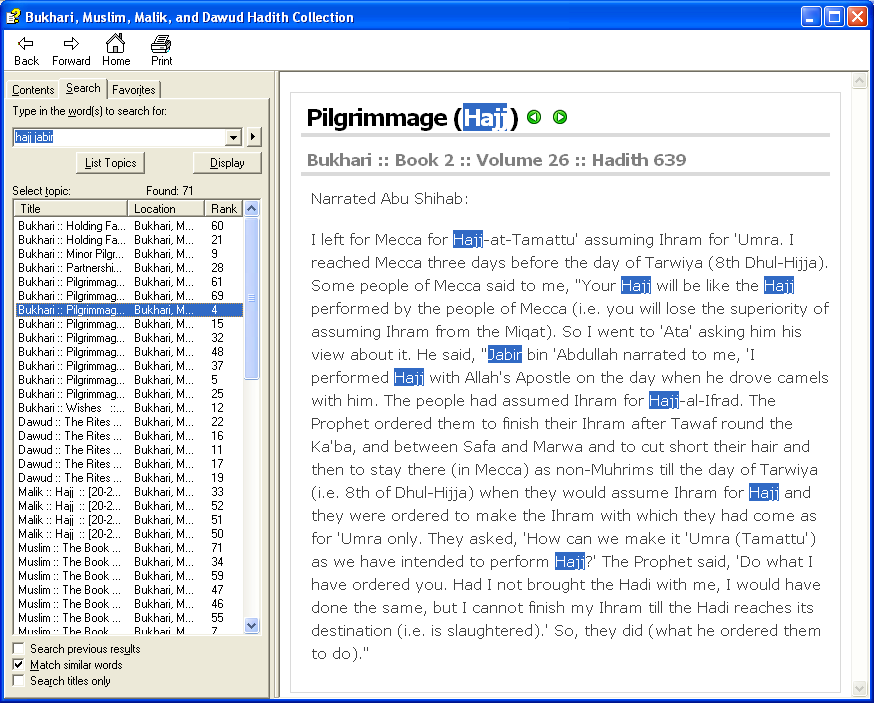Go back with the Back toolbar arrow

click(x=26, y=50)
